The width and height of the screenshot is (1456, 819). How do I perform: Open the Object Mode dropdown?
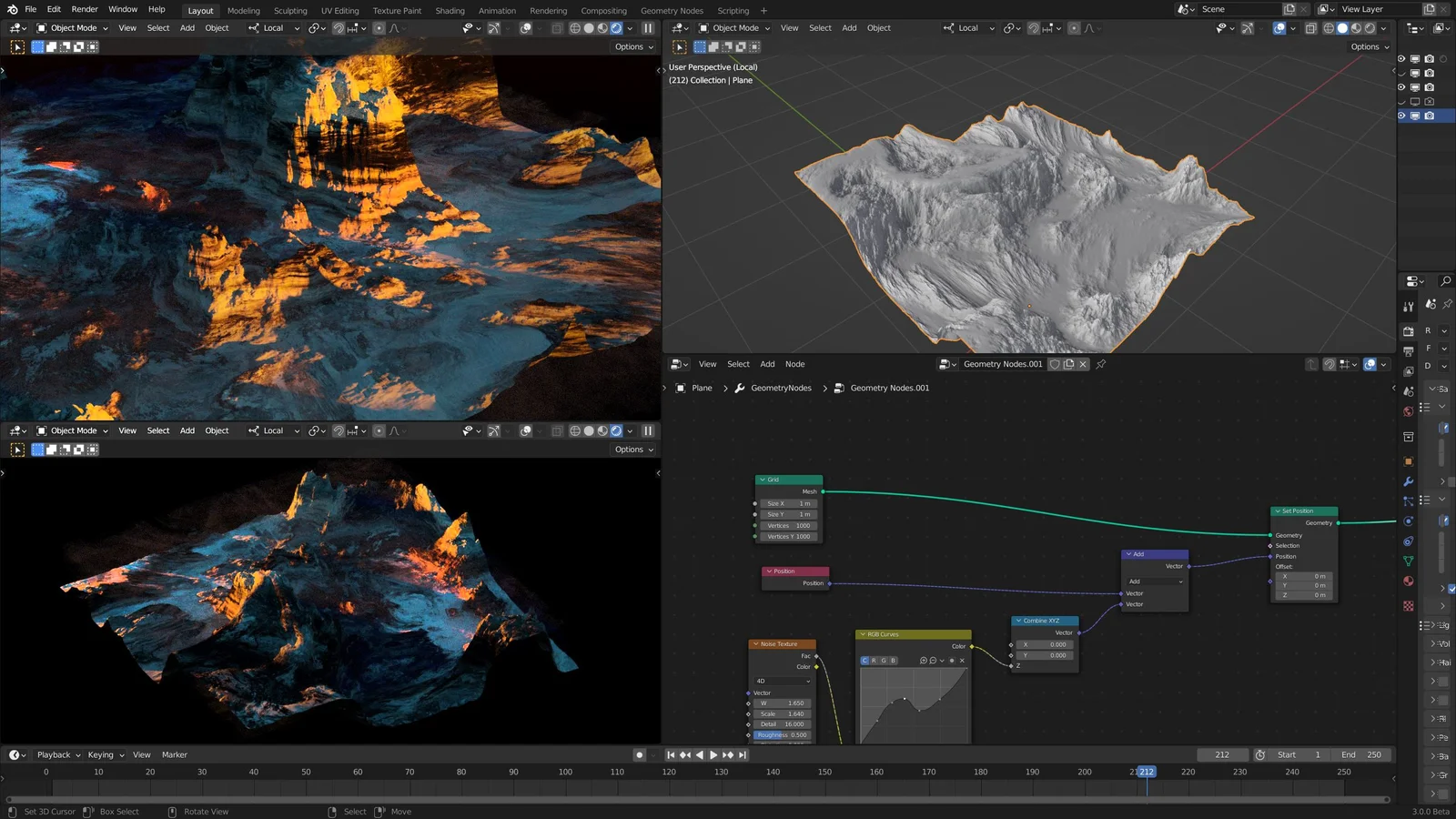coord(73,27)
